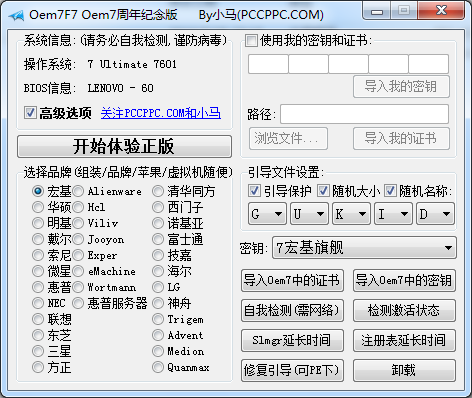Click 导入Oem7中的密钥 button
The width and height of the screenshot is (472, 398).
tap(404, 280)
